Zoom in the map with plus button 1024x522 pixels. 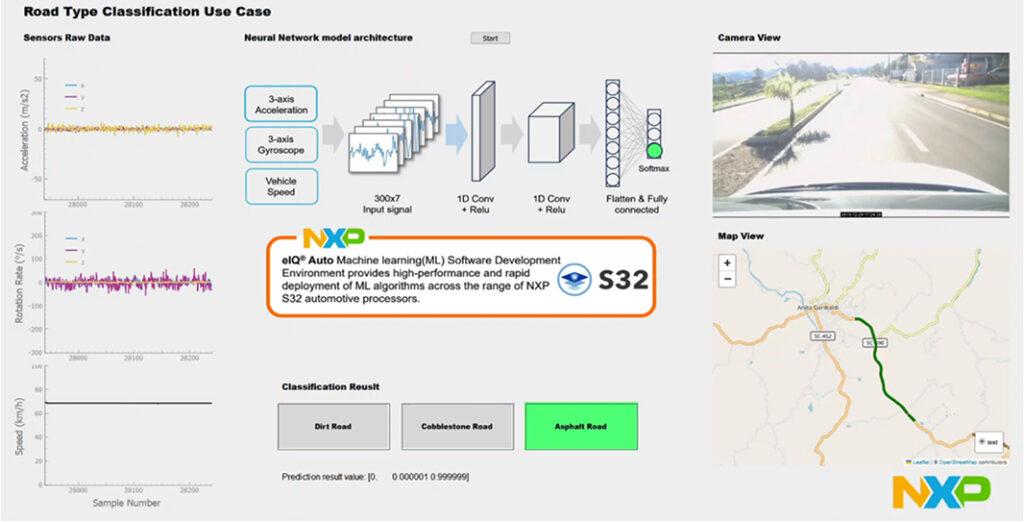click(x=728, y=263)
